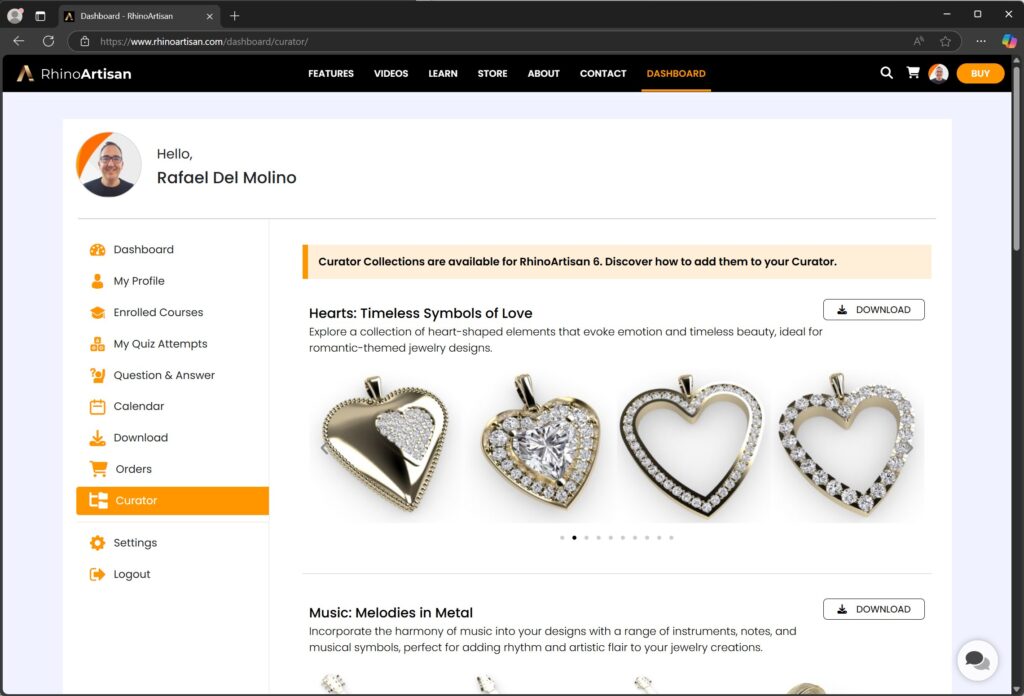Go to My Profile link

pyautogui.click(x=139, y=281)
